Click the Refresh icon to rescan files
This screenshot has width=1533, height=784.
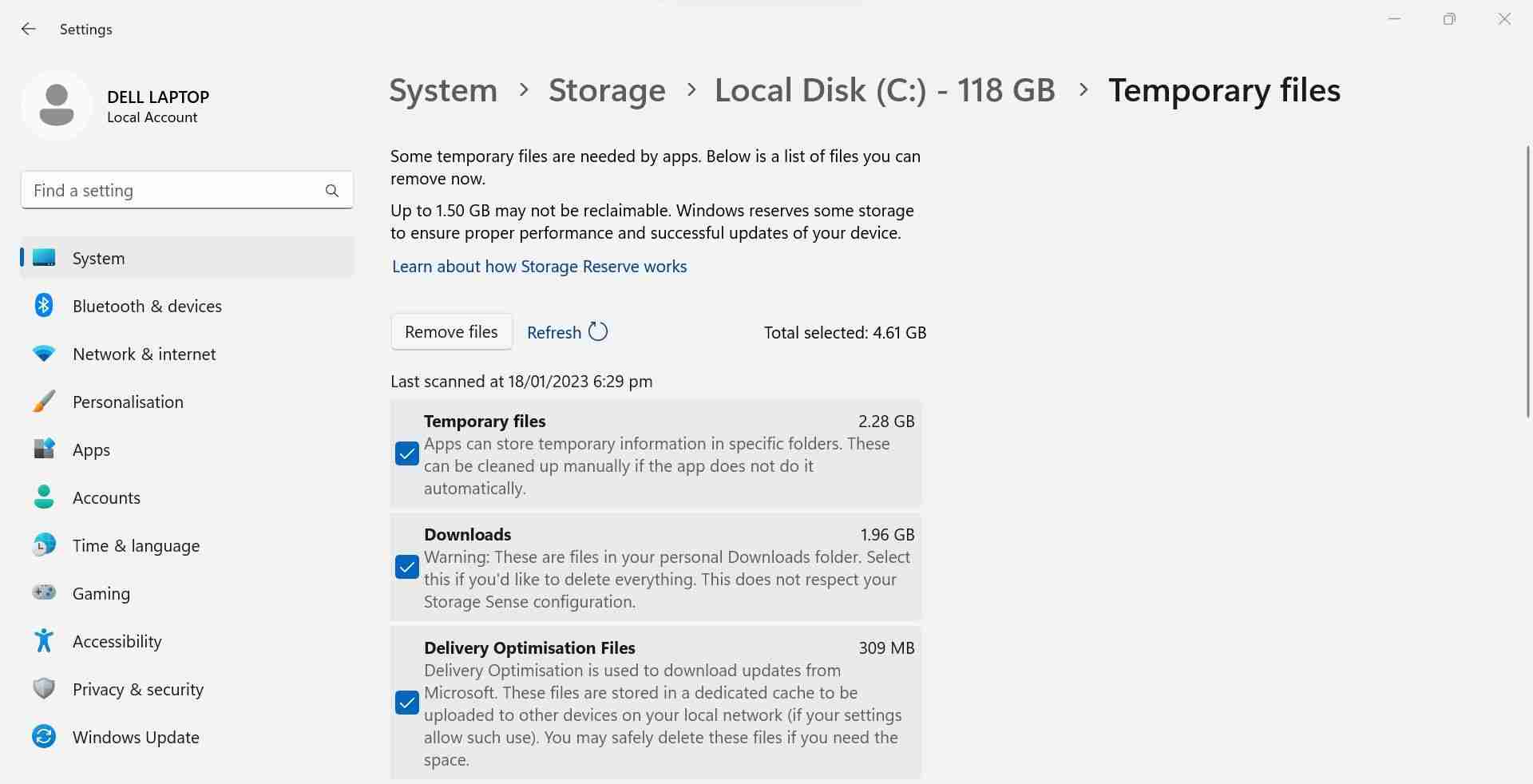[597, 331]
